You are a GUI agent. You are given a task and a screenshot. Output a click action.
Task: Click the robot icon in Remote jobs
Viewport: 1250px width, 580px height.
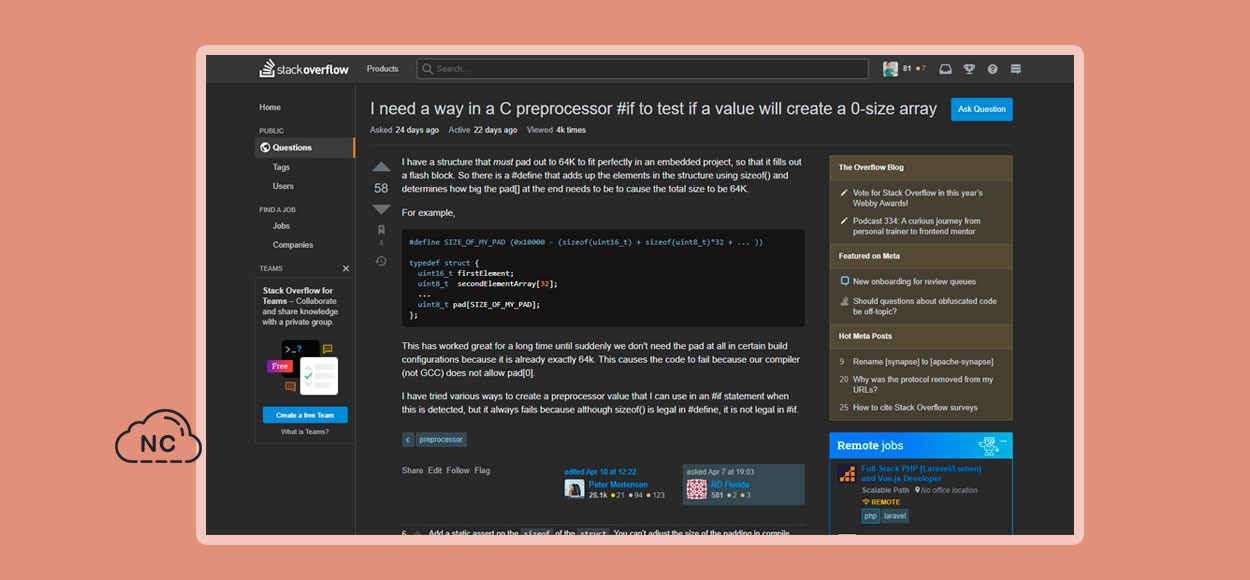pyautogui.click(x=990, y=446)
